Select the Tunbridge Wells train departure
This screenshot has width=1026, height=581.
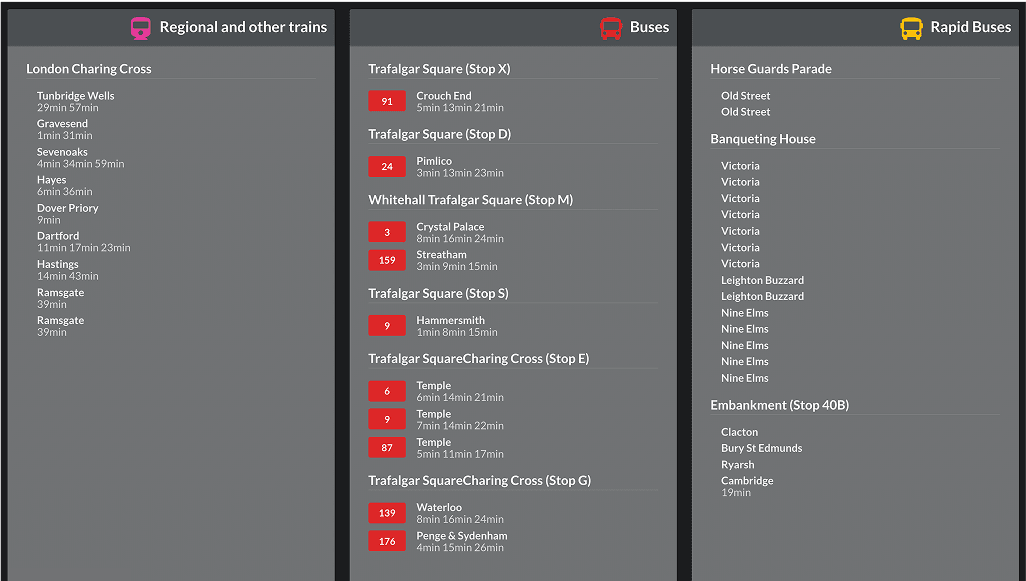(x=75, y=101)
